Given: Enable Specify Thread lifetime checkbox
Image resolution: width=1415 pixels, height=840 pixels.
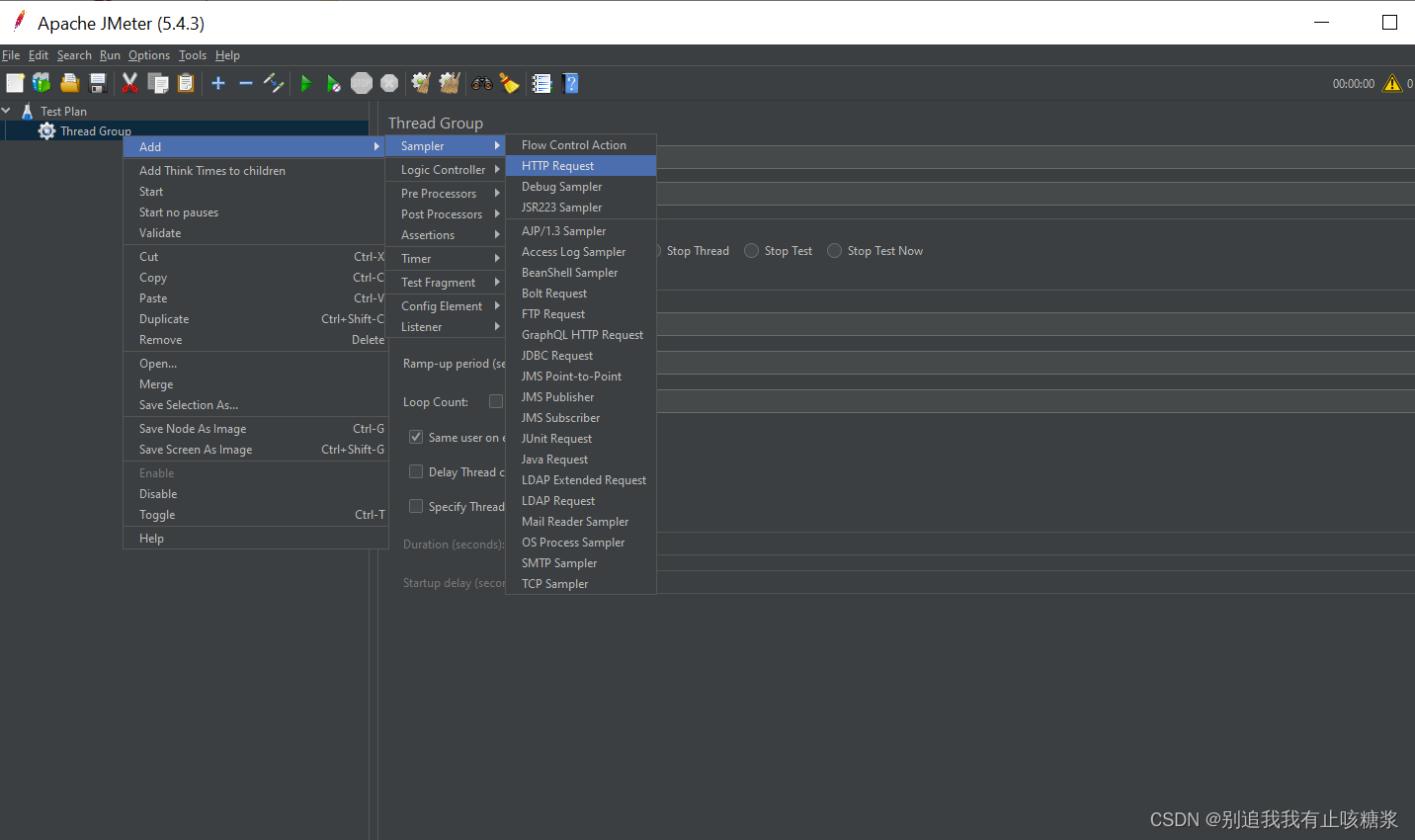Looking at the screenshot, I should click(416, 506).
